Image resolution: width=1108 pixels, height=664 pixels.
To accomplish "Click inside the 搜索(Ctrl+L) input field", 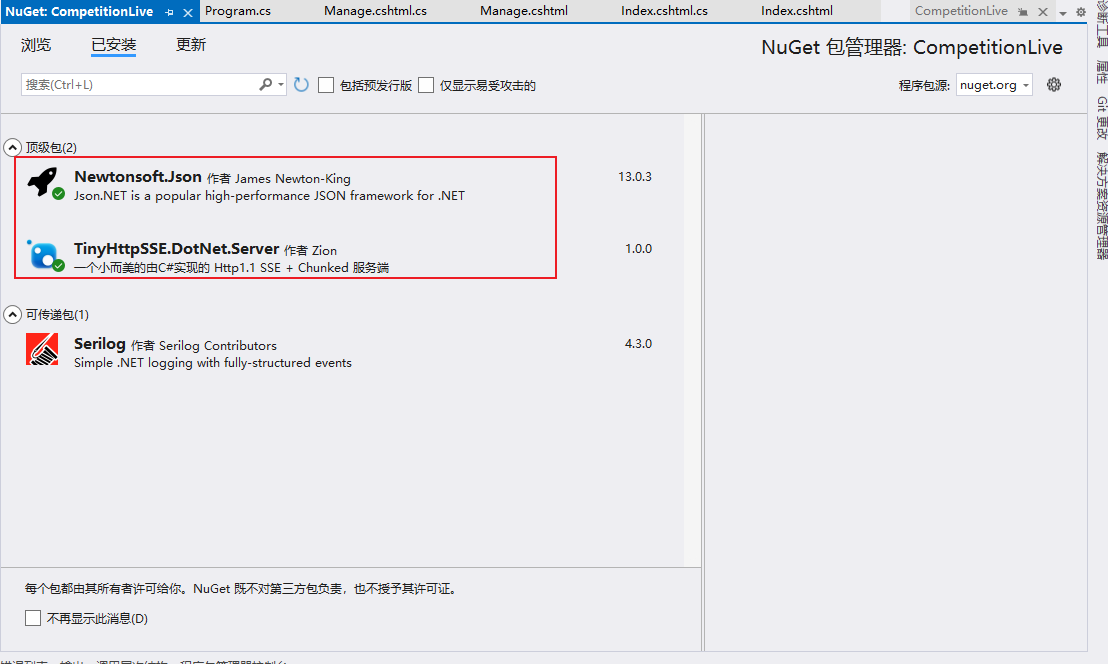I will point(140,84).
